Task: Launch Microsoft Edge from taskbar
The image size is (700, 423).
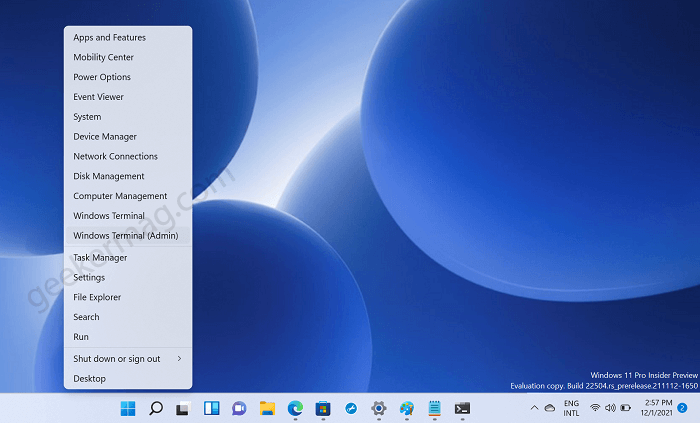Action: pos(295,408)
